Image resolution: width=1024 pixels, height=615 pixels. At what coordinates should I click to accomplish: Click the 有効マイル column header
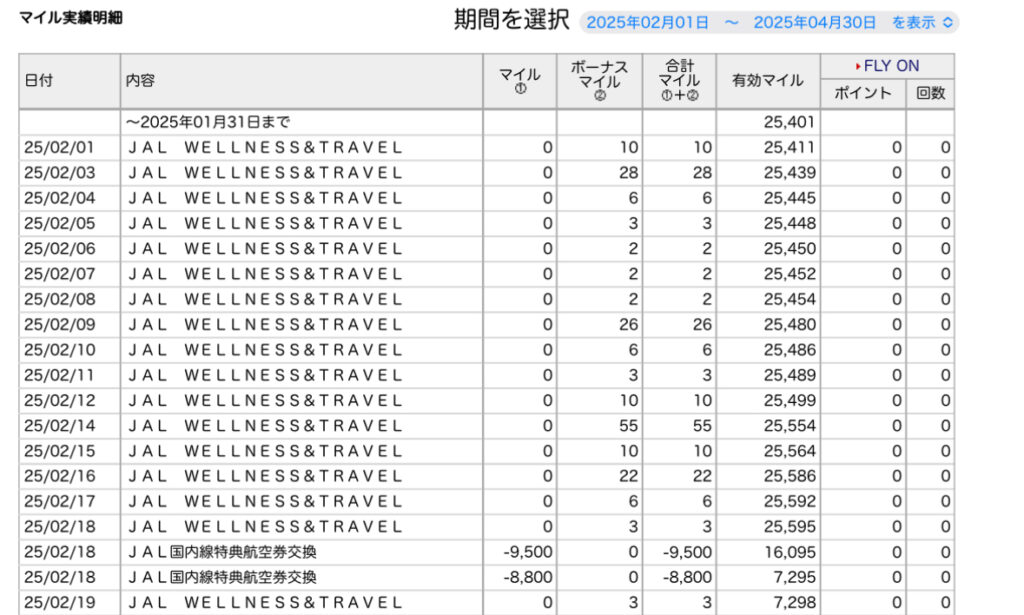pos(767,81)
